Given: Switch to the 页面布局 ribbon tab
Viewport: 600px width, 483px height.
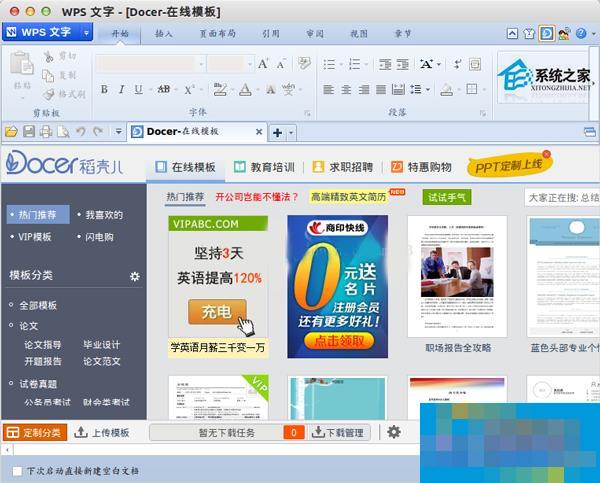Looking at the screenshot, I should (x=217, y=34).
